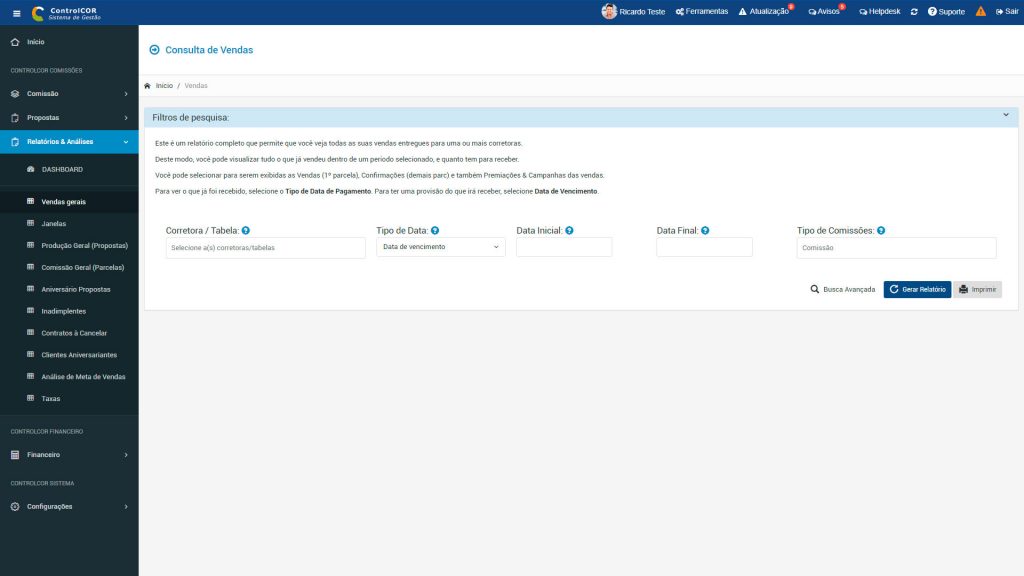
Task: Click help icon beside Corretora / Tabela
Action: [246, 231]
